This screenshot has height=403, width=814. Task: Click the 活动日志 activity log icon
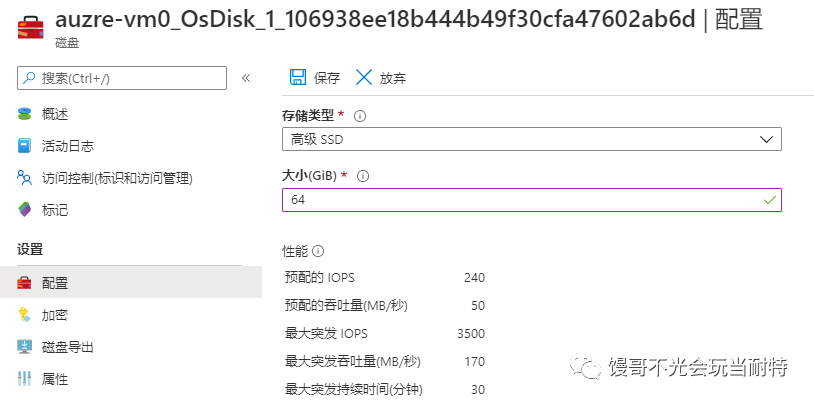(x=25, y=146)
